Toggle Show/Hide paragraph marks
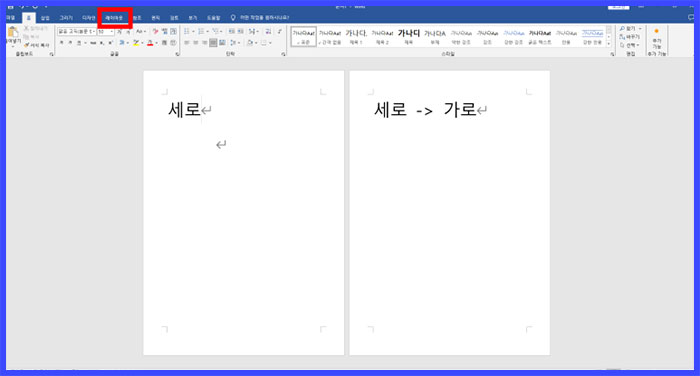700x376 pixels. (280, 31)
